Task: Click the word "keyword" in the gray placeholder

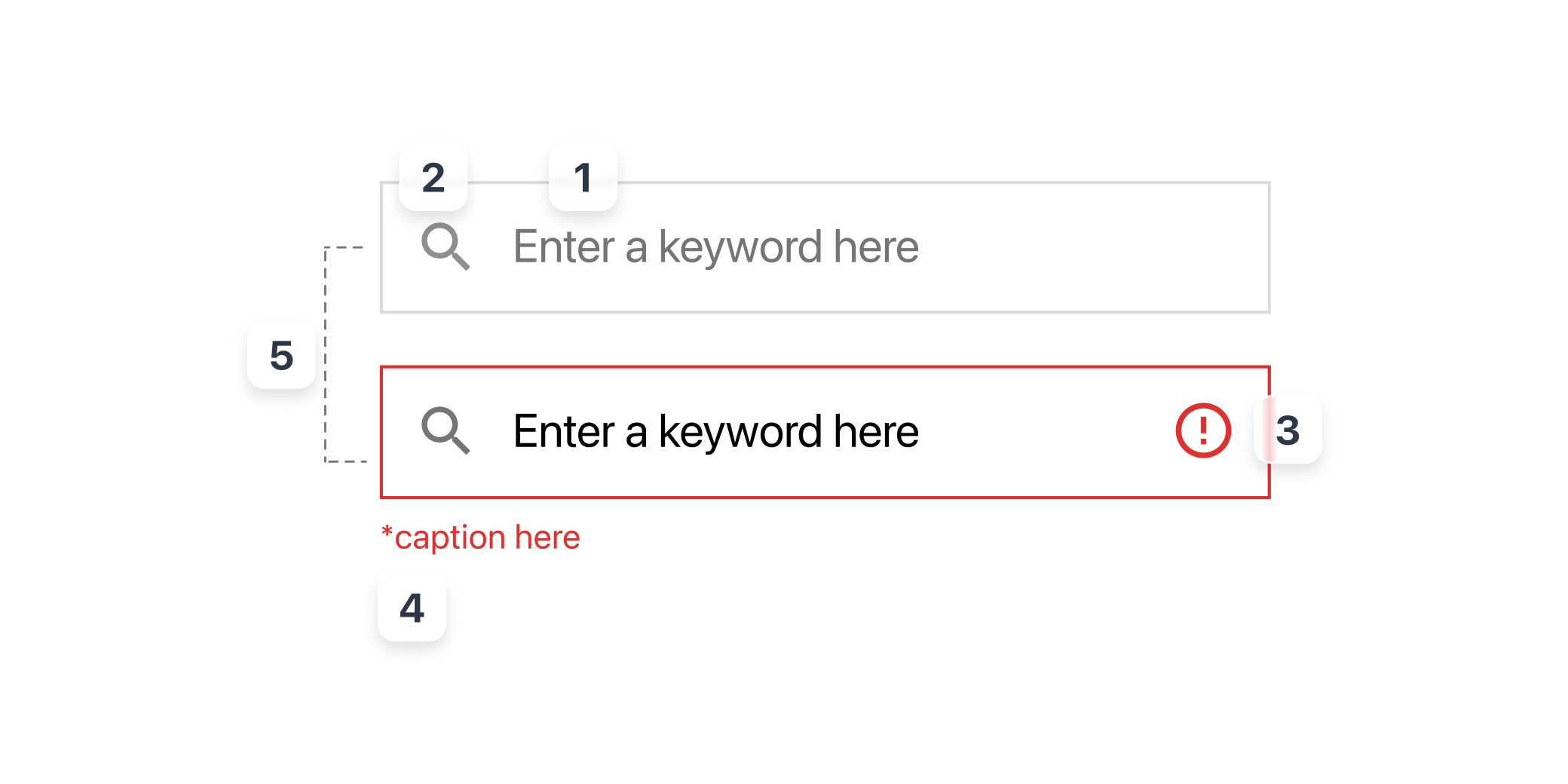Action: click(x=740, y=247)
